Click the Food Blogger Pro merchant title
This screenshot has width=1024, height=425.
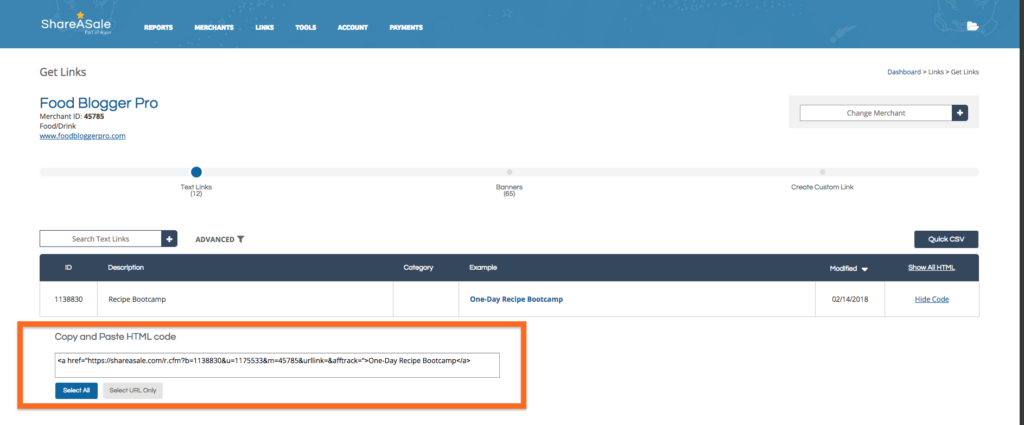point(99,103)
